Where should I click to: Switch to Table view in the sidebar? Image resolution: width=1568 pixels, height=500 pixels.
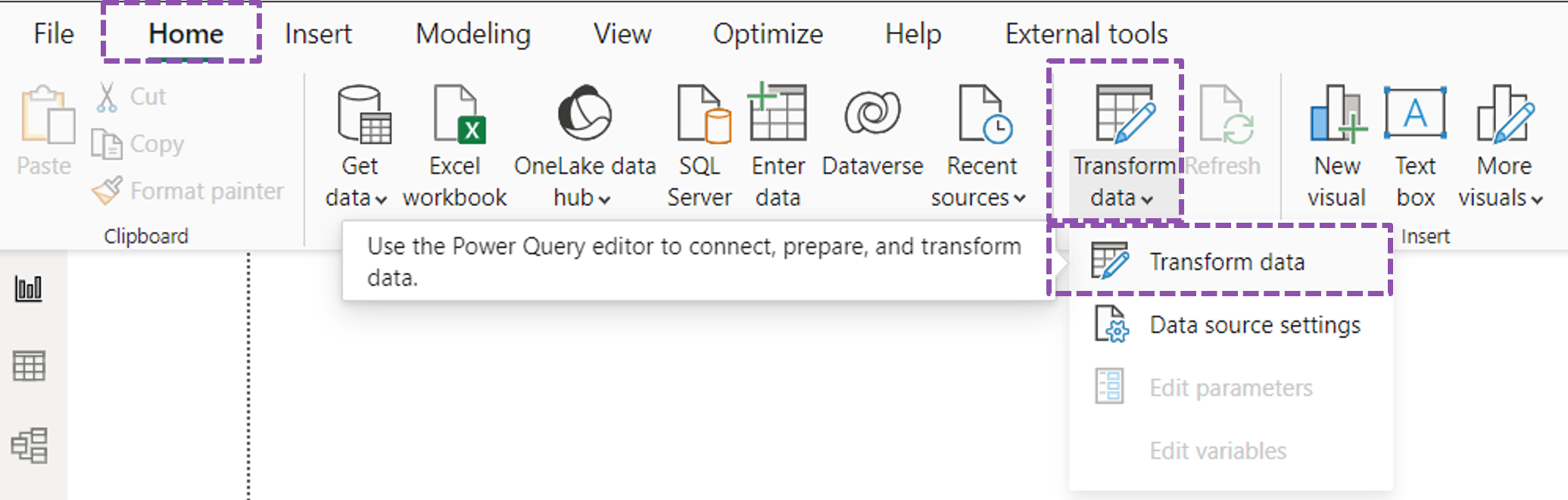(30, 367)
